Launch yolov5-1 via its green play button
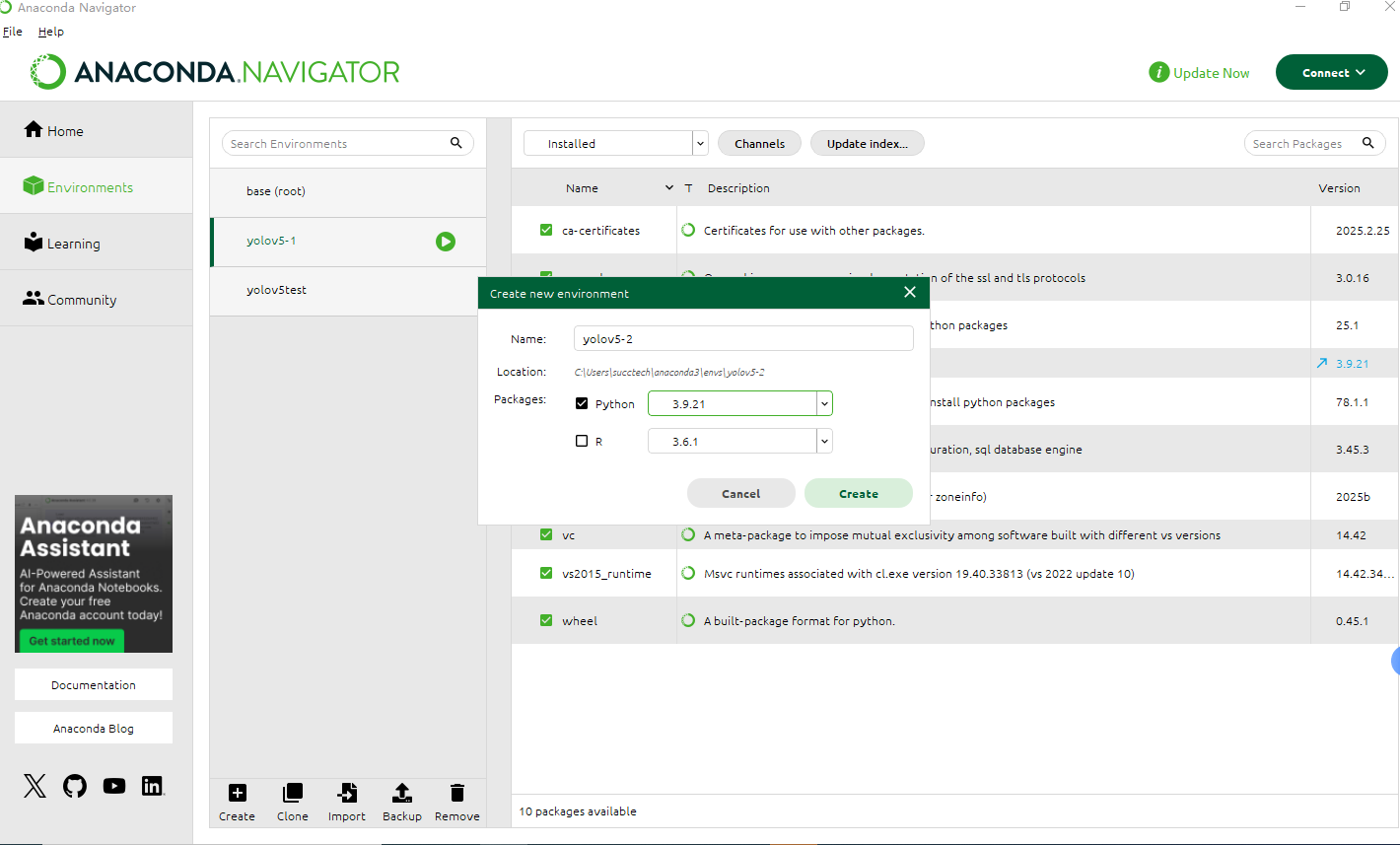This screenshot has width=1400, height=845. (445, 241)
